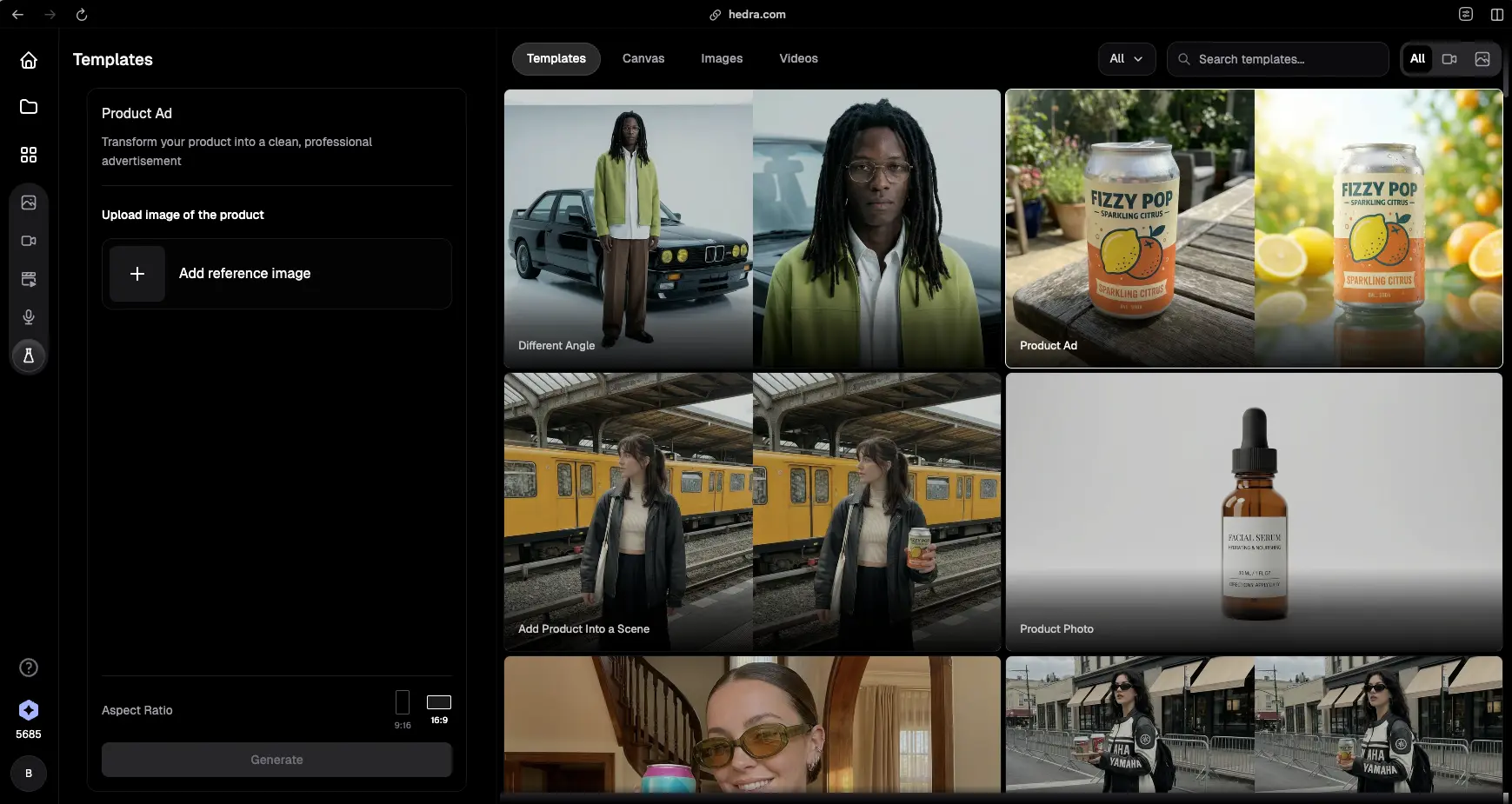Viewport: 1512px width, 804px height.
Task: Click the lab flask sidebar icon
Action: pyautogui.click(x=29, y=355)
